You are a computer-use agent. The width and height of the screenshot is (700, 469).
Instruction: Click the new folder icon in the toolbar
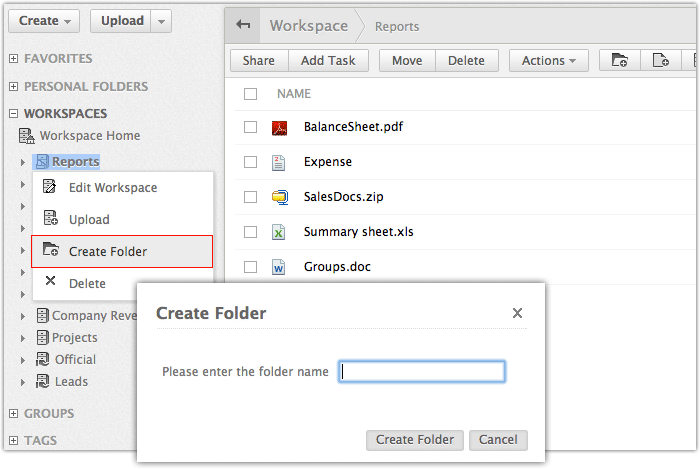pos(619,60)
